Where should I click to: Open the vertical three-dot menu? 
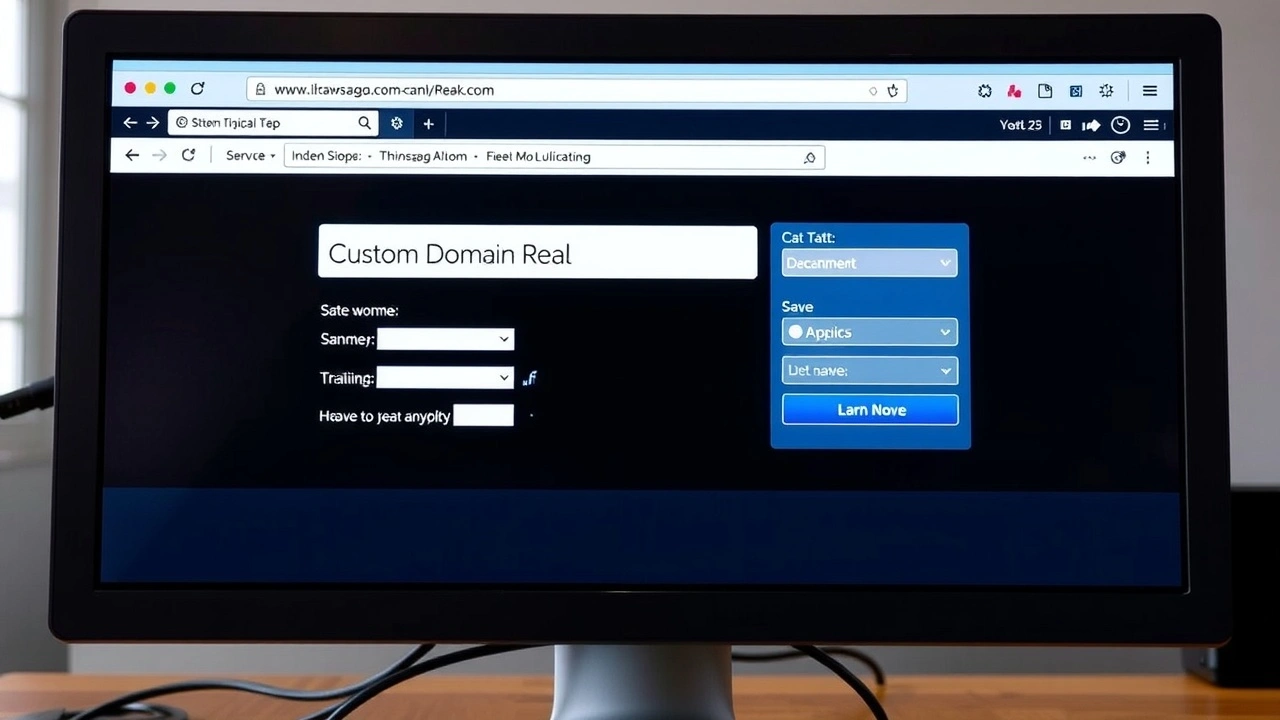(x=1148, y=157)
